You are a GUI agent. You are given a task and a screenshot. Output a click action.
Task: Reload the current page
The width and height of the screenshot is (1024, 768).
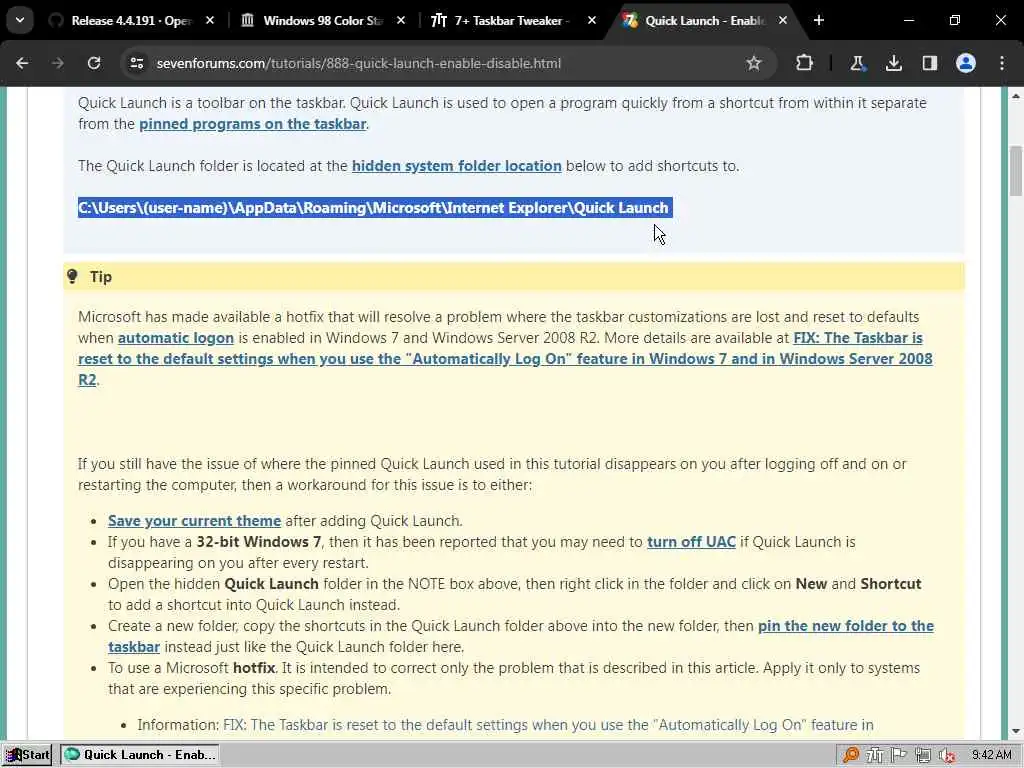point(94,63)
